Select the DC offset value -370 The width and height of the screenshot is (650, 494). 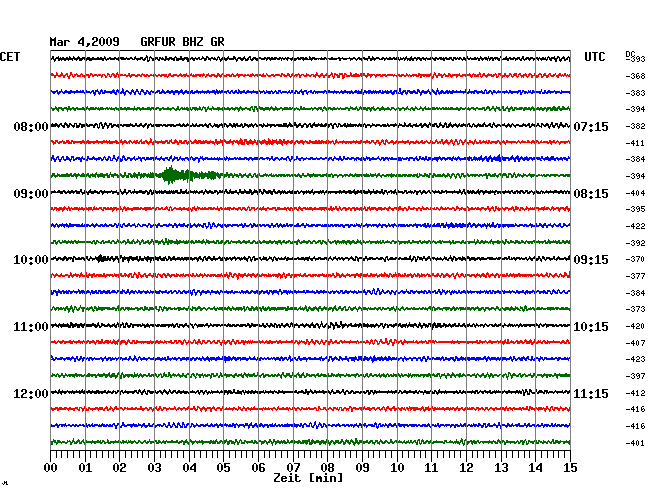coord(635,259)
